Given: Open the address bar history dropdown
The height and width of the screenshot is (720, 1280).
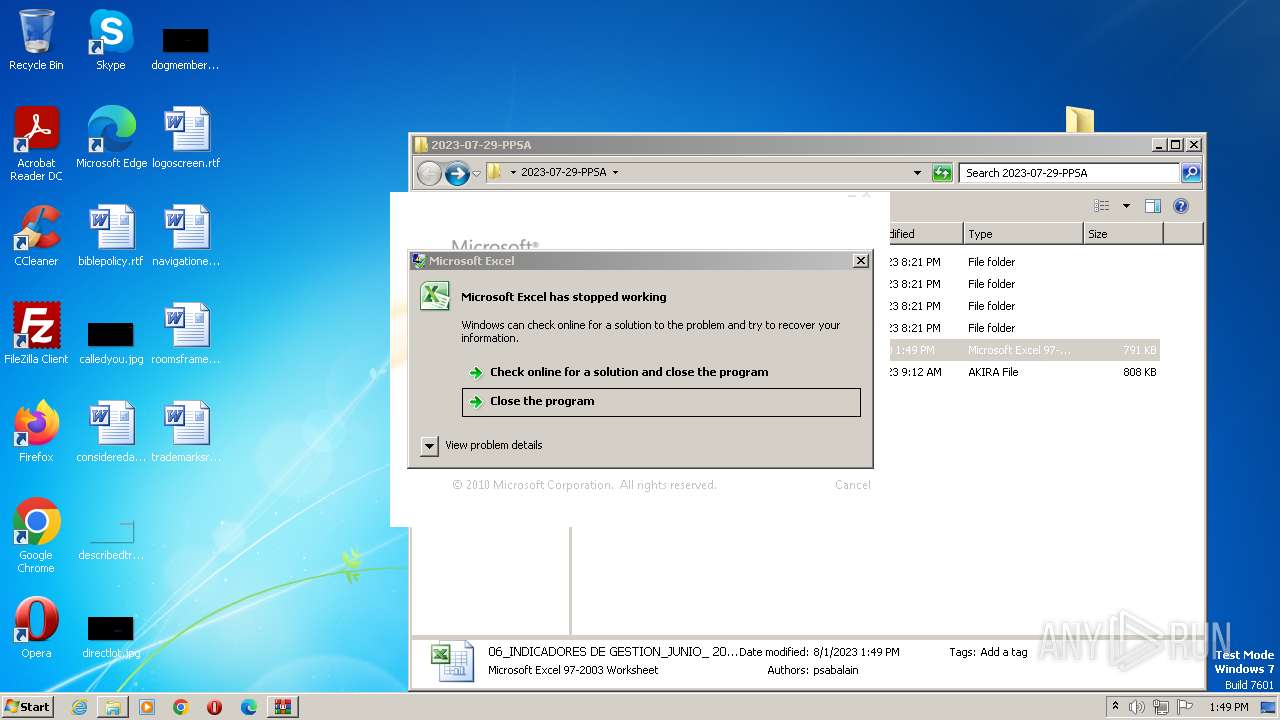Looking at the screenshot, I should [x=917, y=173].
